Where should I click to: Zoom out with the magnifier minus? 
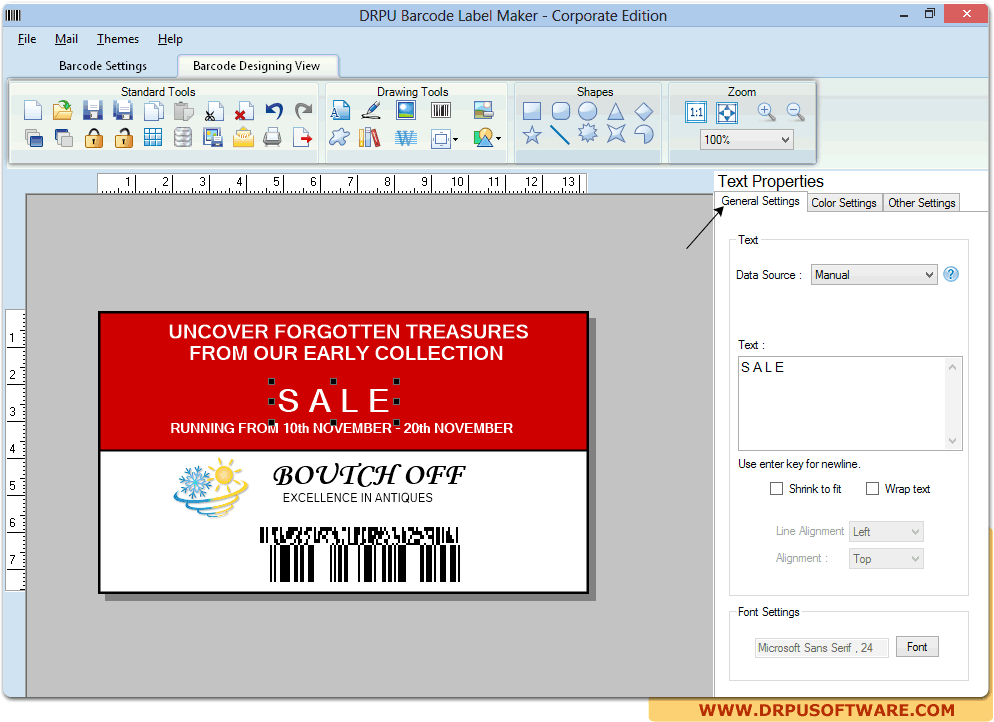796,112
